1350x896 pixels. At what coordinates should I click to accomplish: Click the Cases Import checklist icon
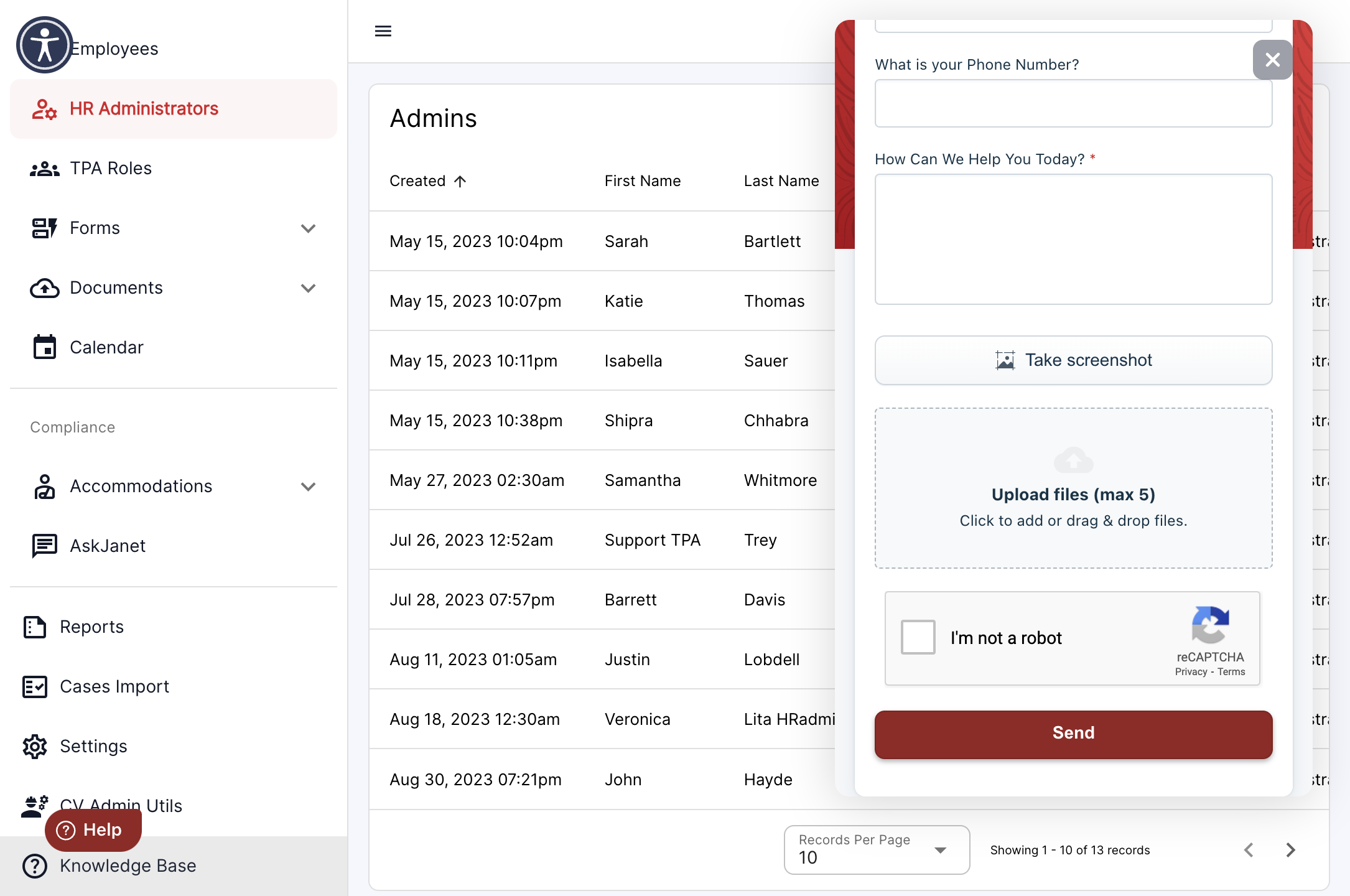tap(35, 687)
